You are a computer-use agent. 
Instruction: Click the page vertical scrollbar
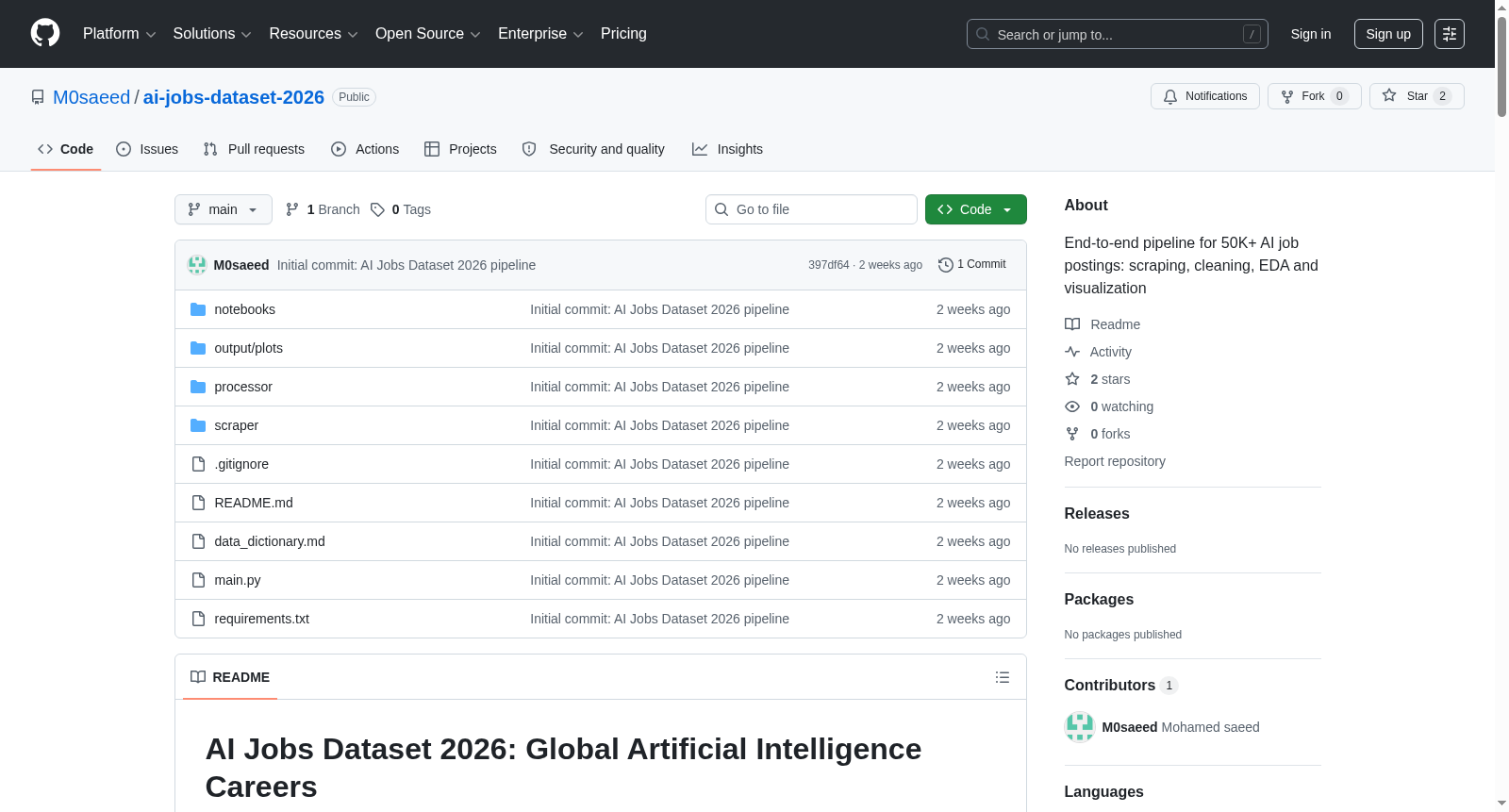[x=1501, y=406]
